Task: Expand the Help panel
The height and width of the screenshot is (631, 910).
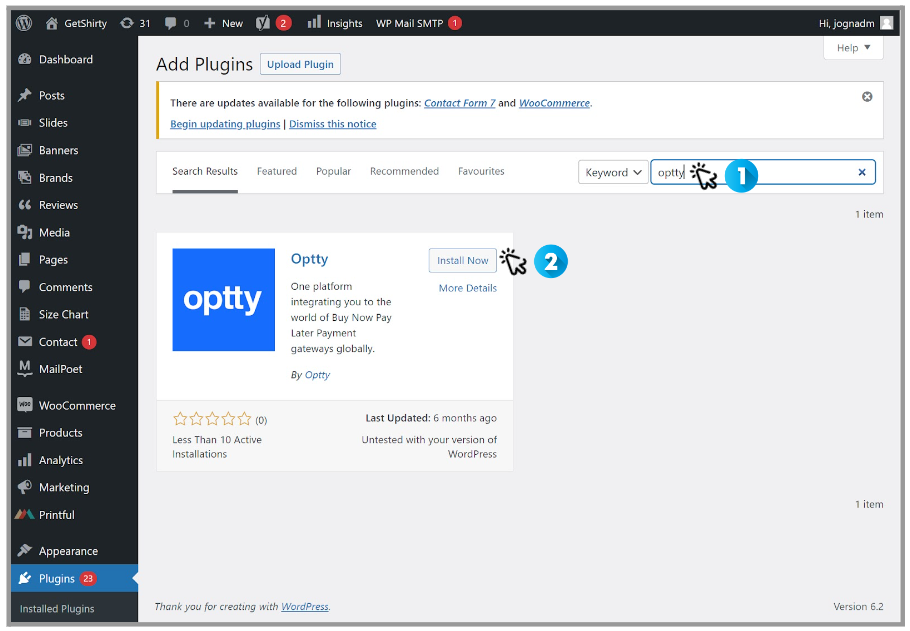Action: coord(853,48)
